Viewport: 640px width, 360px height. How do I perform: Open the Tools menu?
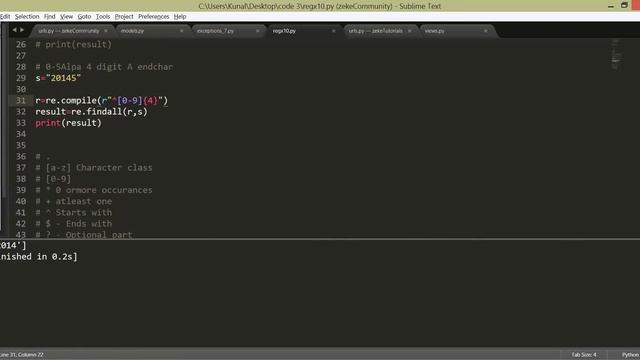point(103,16)
